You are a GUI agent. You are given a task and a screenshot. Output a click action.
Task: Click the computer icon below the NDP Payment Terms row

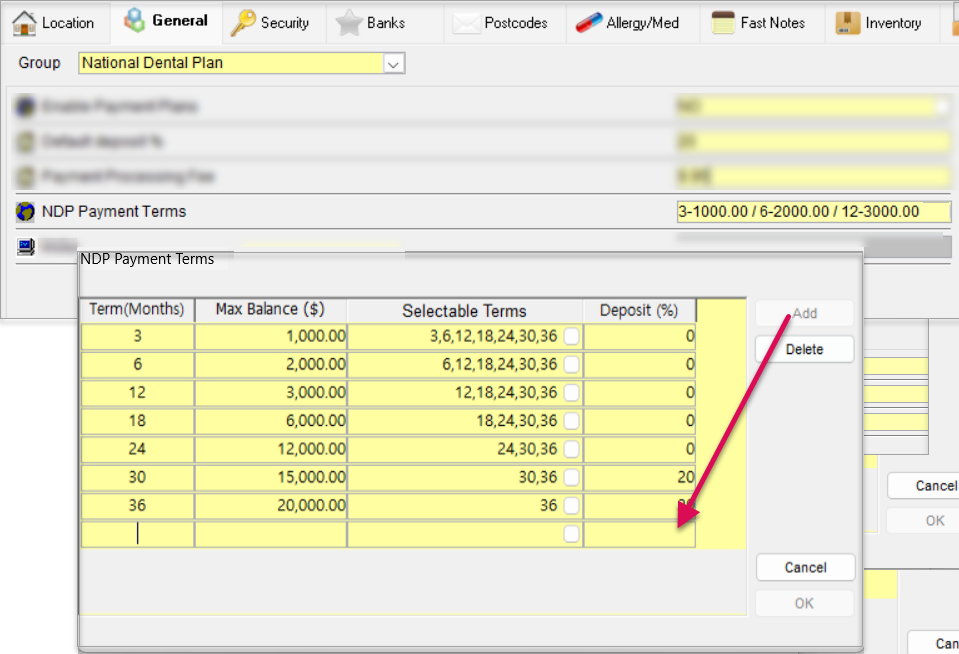click(26, 247)
